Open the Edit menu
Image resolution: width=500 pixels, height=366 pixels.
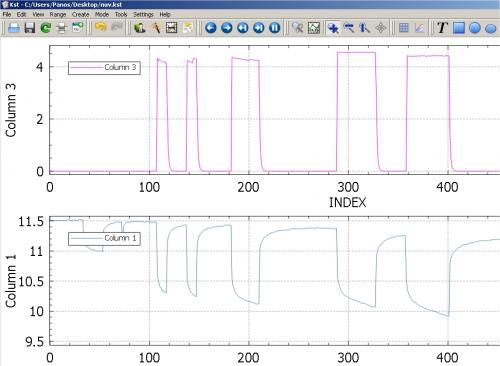pos(21,14)
